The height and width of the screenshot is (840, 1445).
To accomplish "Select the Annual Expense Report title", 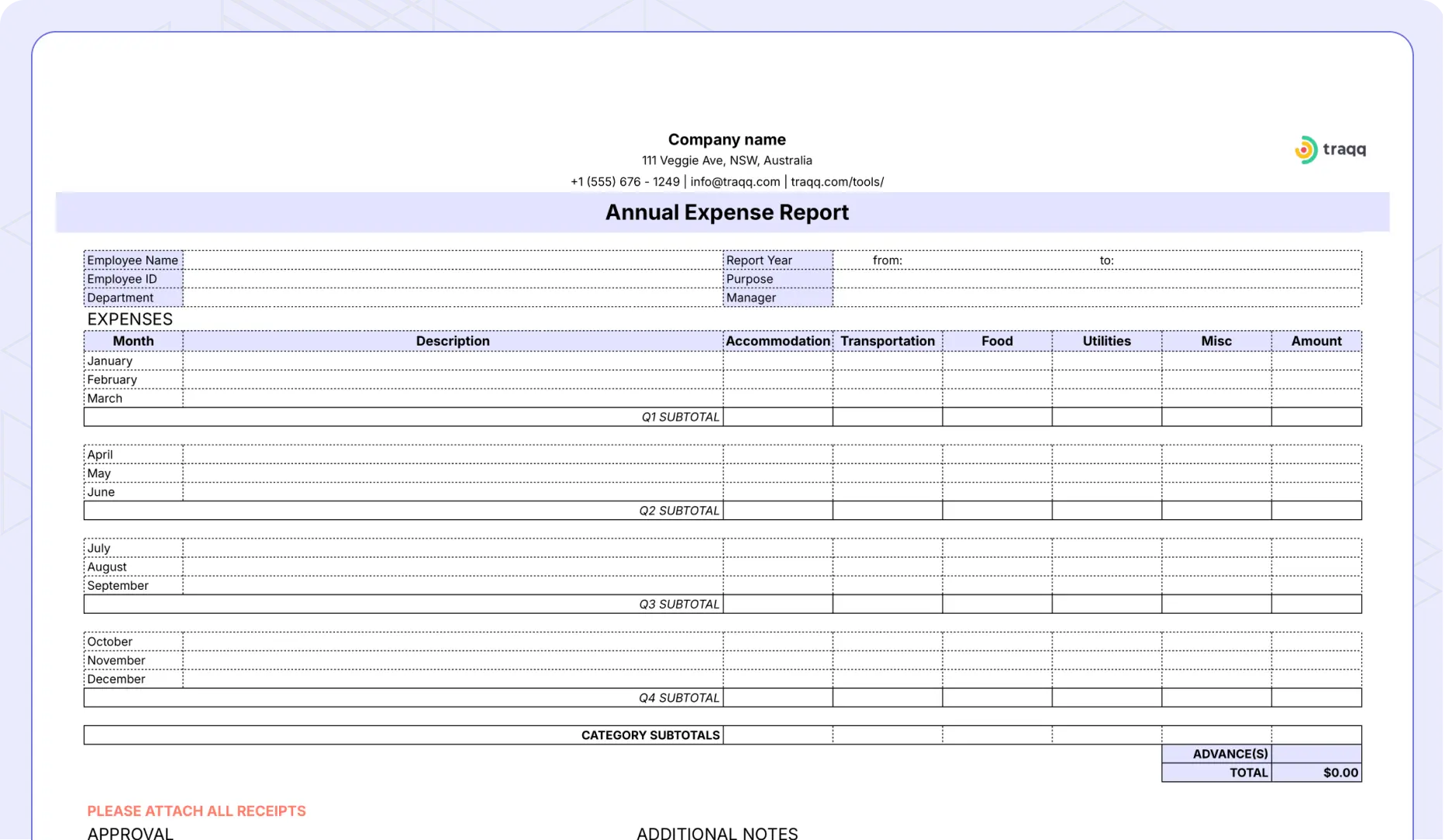I will (x=726, y=212).
